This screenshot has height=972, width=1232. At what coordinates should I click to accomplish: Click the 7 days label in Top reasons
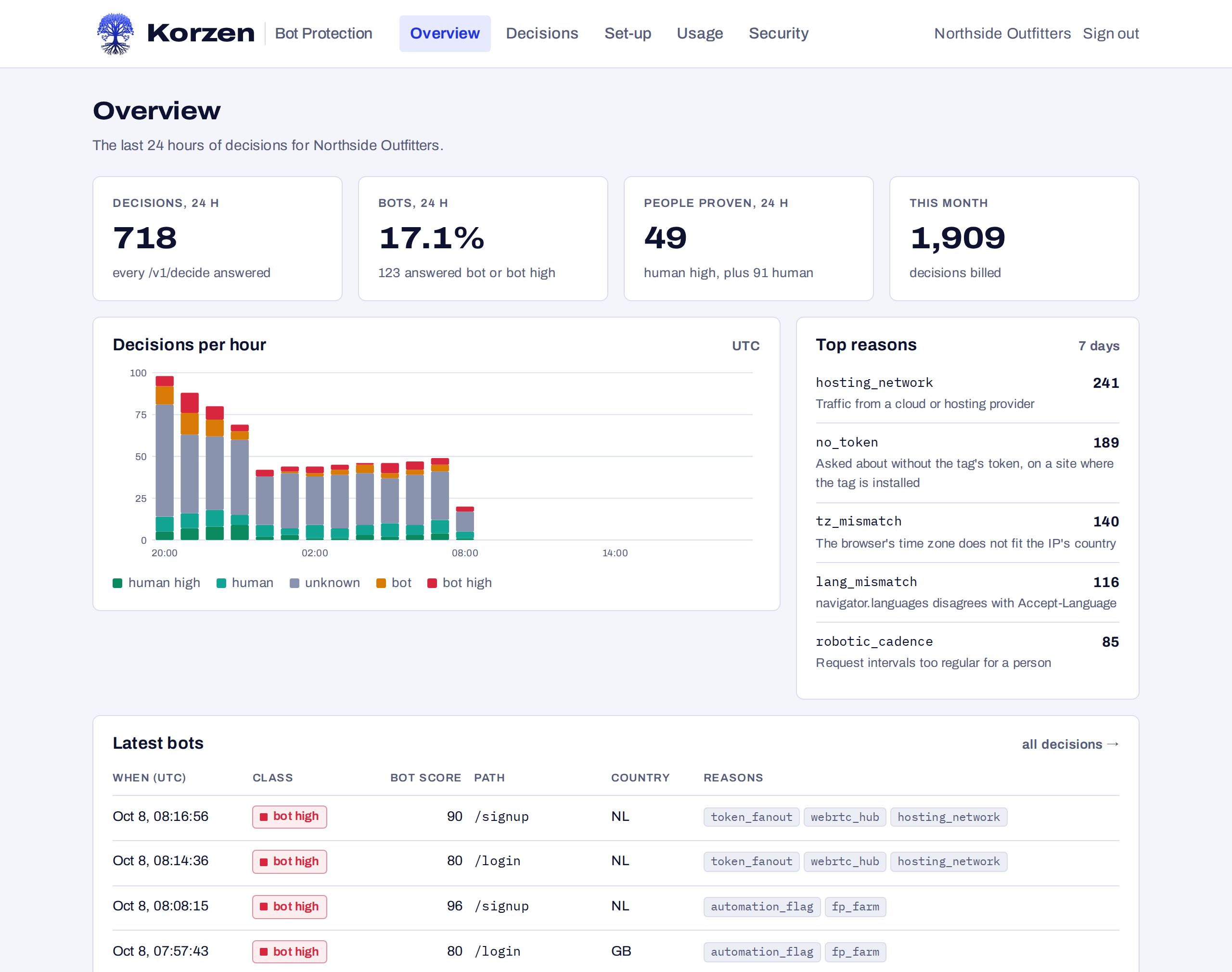[1099, 346]
